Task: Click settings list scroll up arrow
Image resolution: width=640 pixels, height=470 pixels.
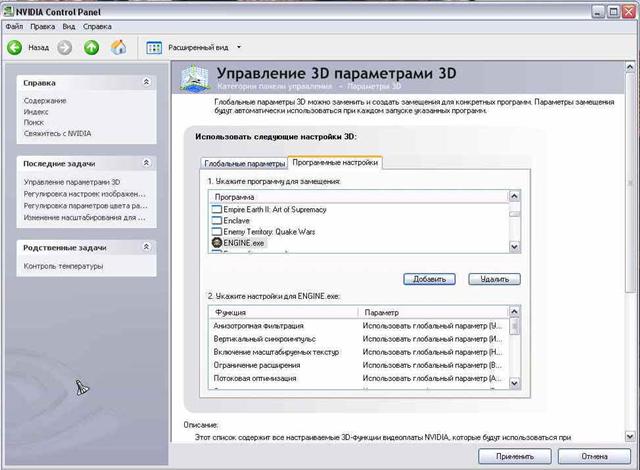Action: click(x=515, y=312)
